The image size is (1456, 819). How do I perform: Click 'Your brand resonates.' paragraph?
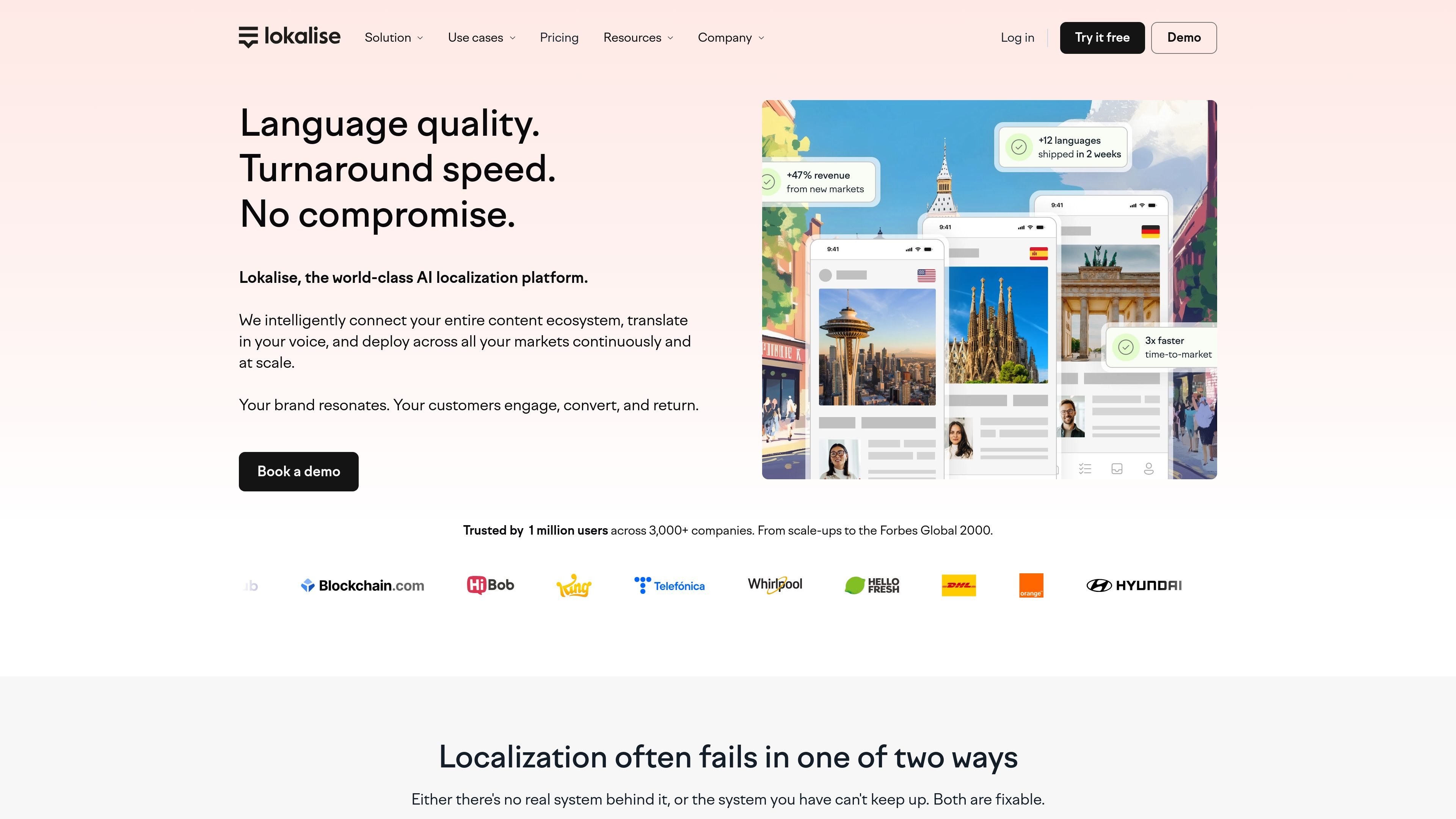click(469, 405)
